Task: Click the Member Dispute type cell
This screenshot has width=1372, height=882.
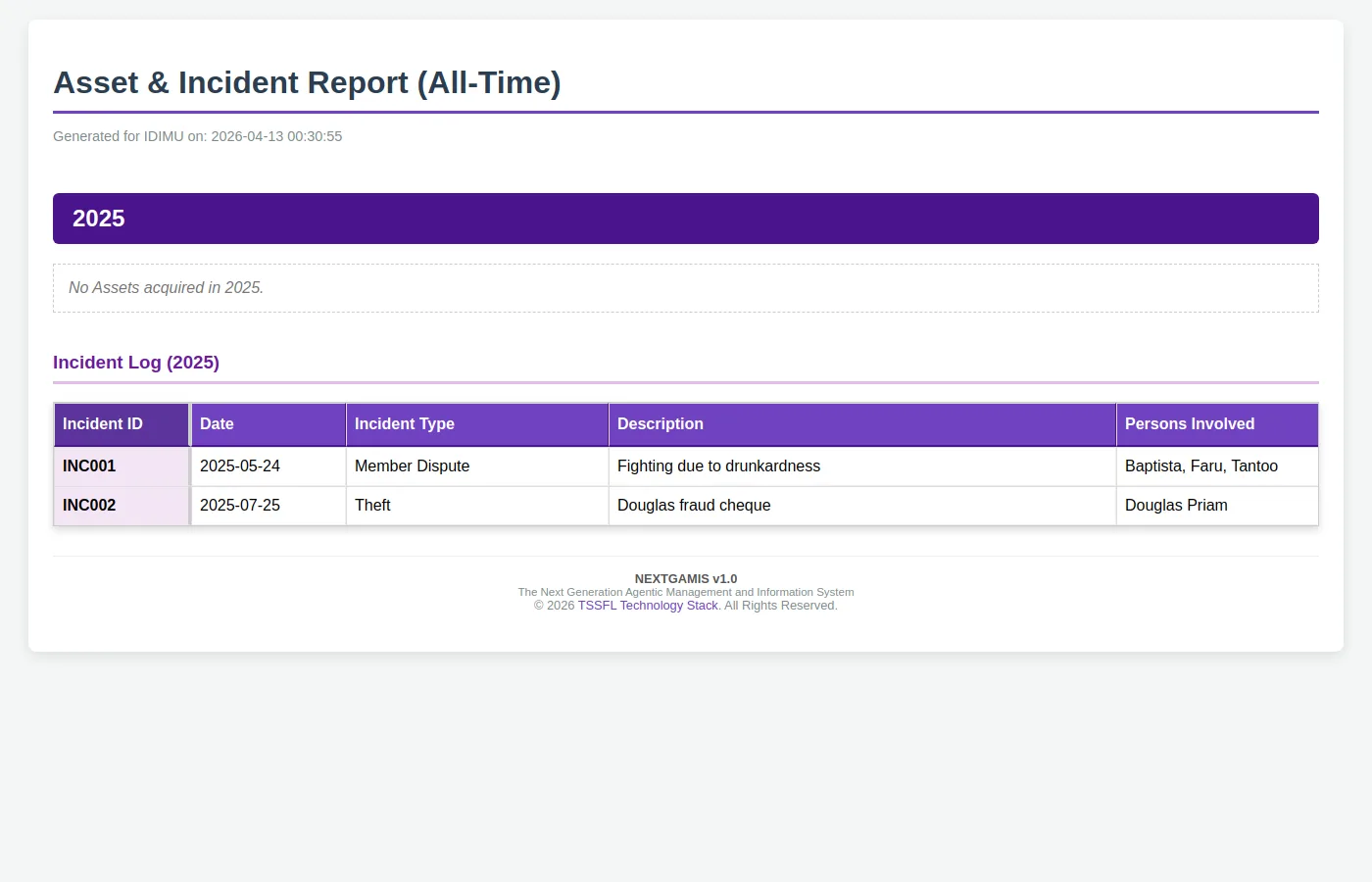Action: click(477, 466)
